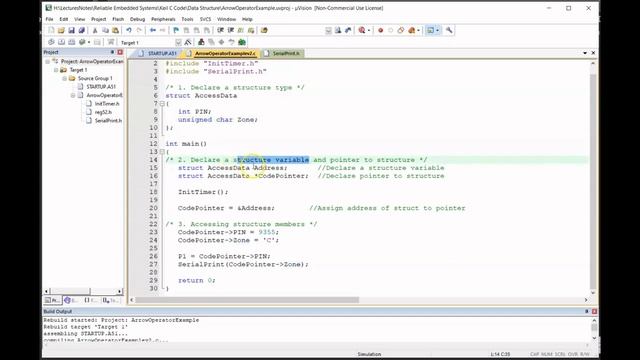Click line 20 'CodePointer = &Address;' code
The image size is (640, 360).
pos(226,208)
